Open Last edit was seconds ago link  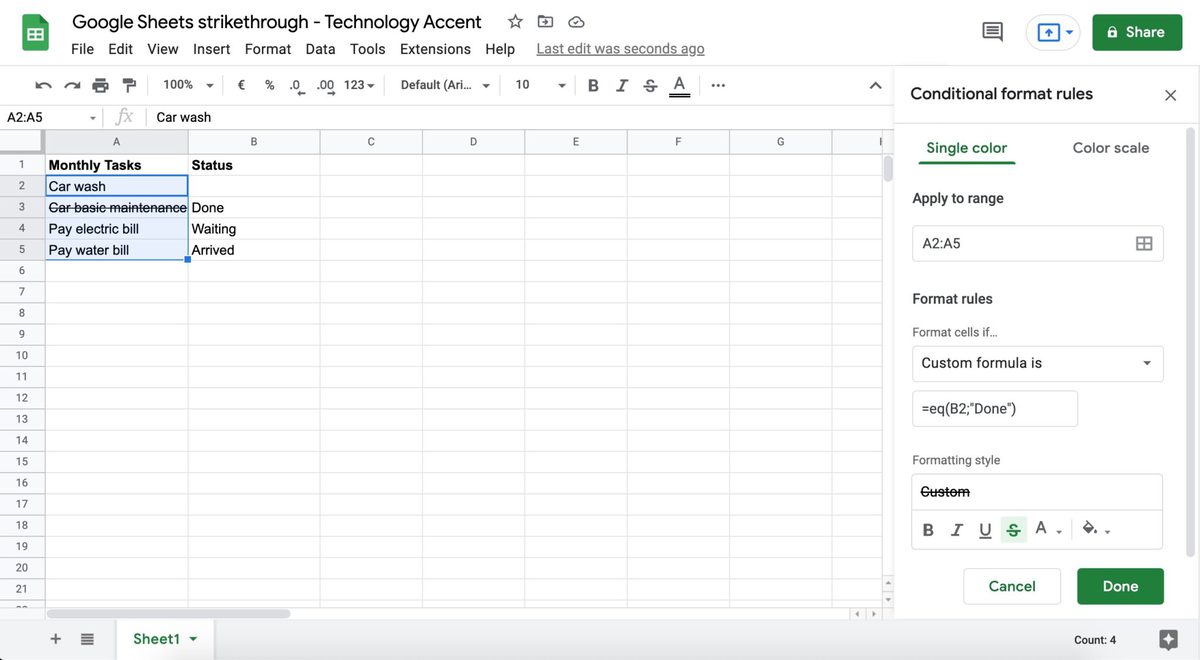[x=620, y=49]
